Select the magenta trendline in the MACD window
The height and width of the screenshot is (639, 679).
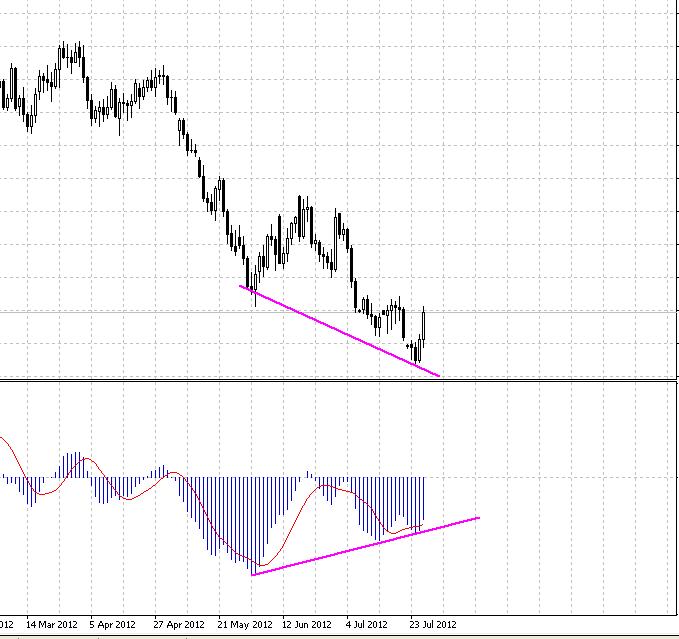pos(365,546)
